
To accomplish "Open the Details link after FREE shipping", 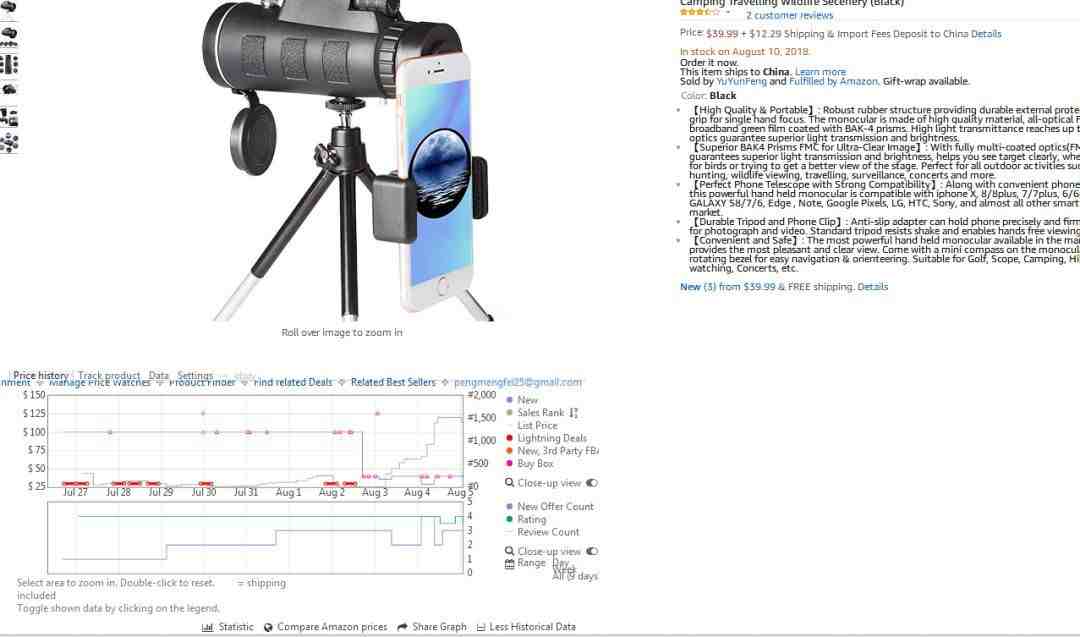I will tap(873, 286).
